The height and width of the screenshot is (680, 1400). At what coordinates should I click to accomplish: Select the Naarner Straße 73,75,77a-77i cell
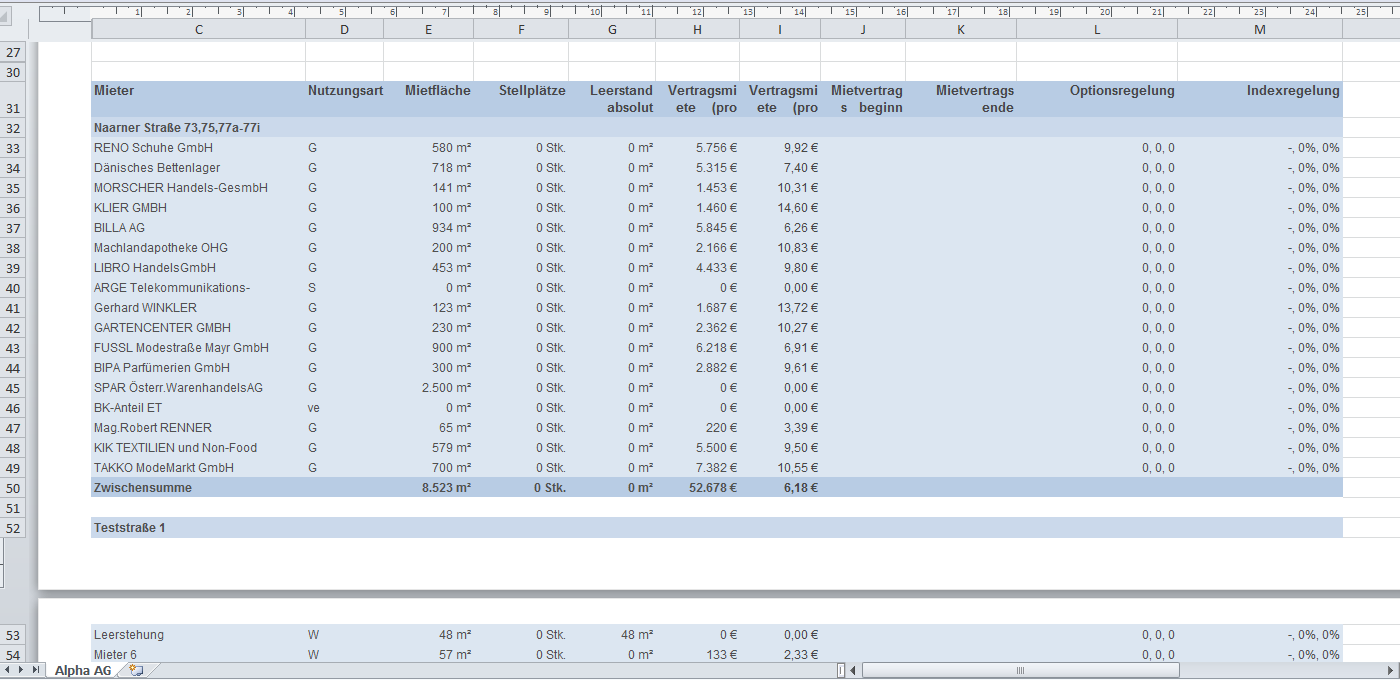tap(198, 128)
